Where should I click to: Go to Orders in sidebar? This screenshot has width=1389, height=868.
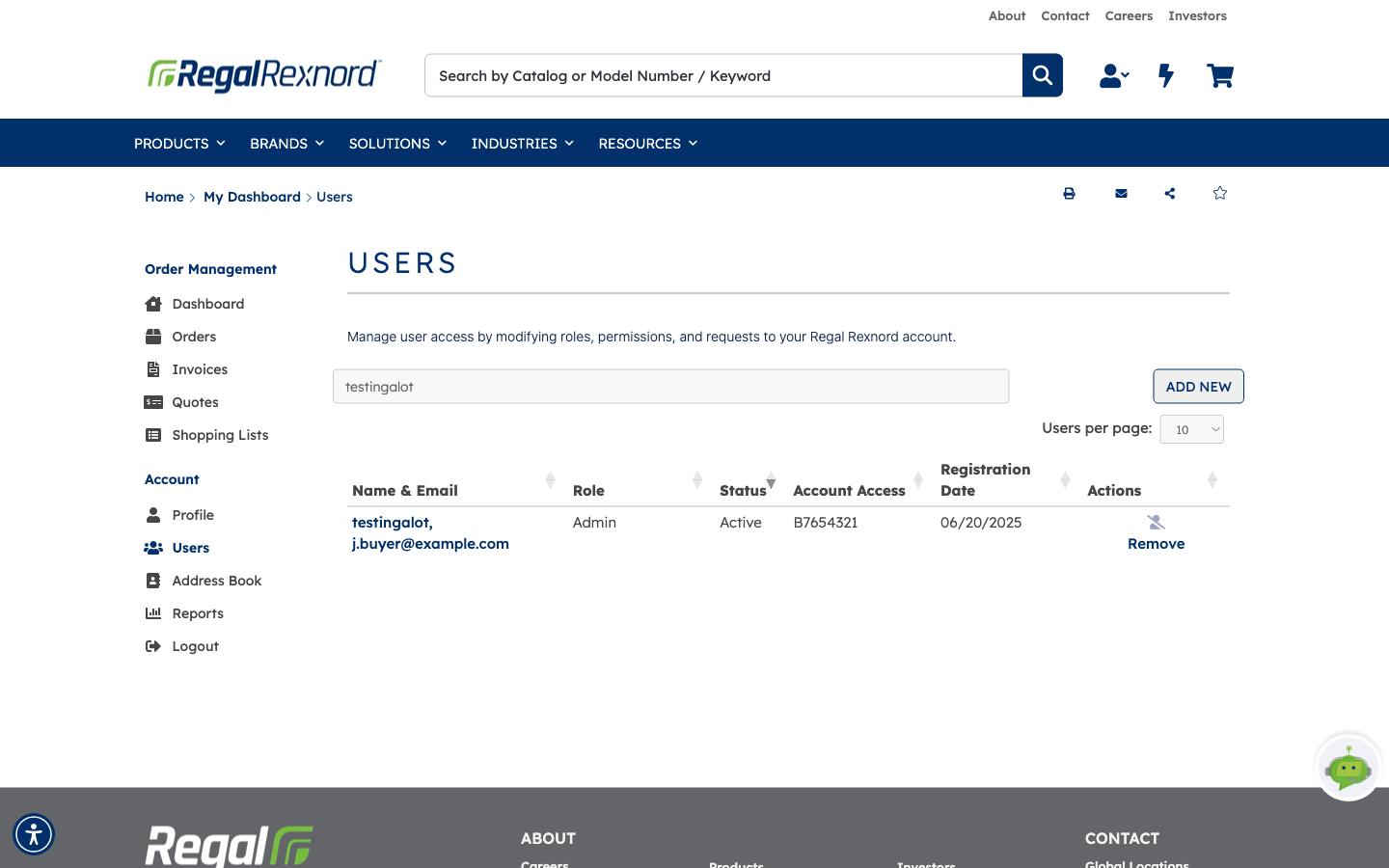(194, 337)
